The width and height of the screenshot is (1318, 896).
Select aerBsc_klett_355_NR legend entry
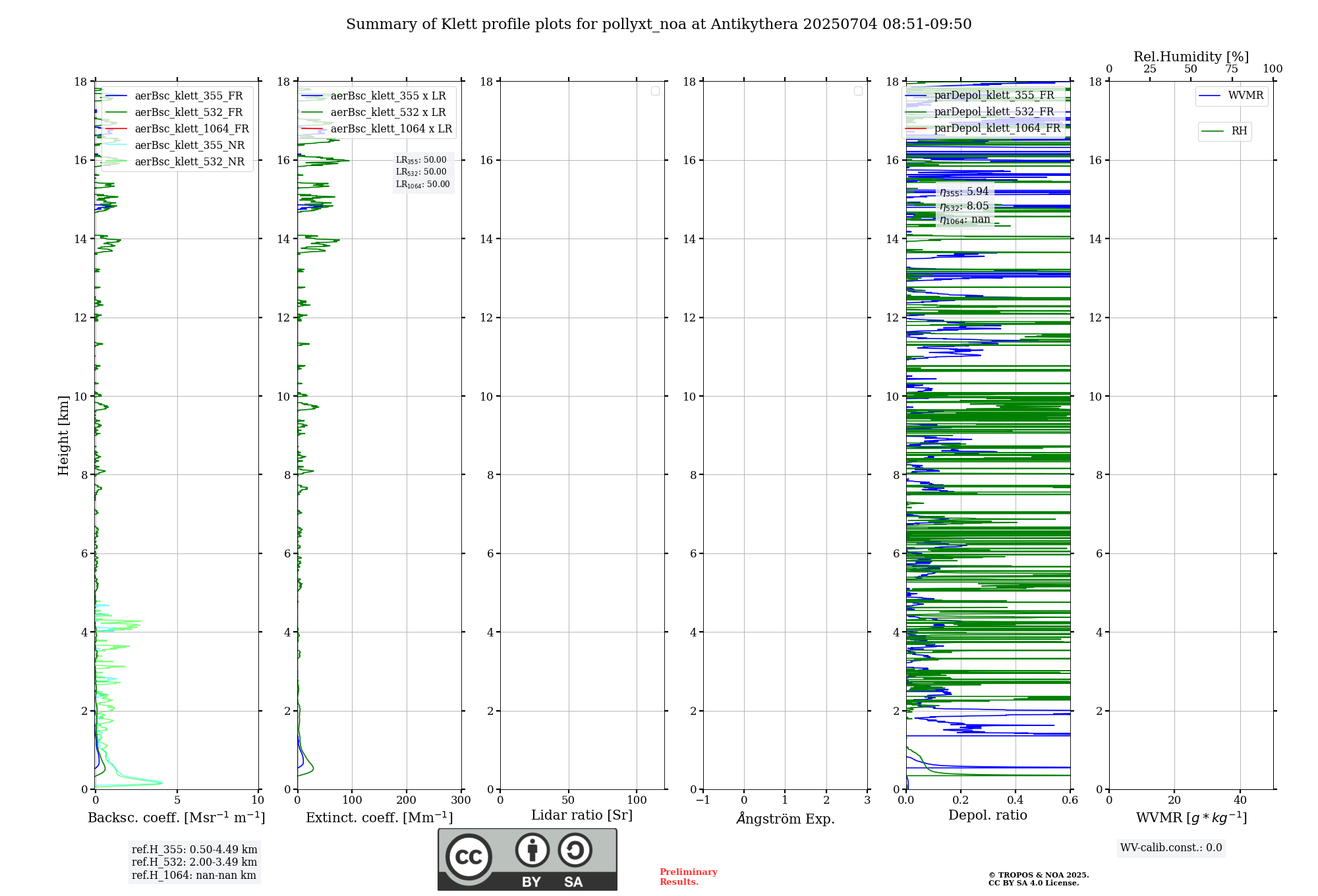[x=177, y=145]
